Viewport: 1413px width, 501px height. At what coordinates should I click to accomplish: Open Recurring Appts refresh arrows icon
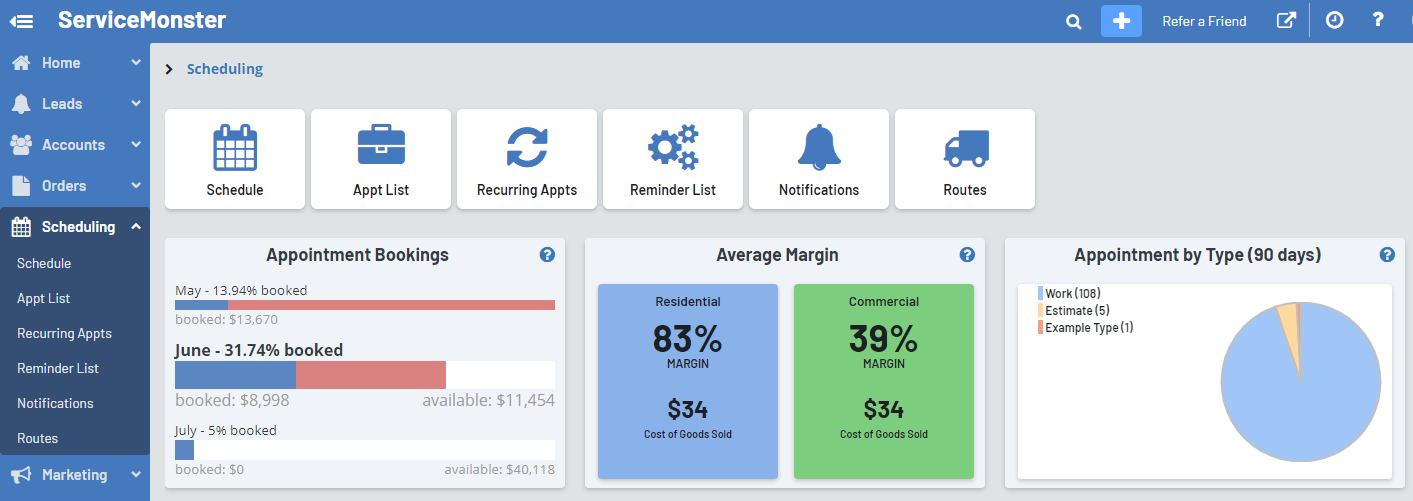(527, 148)
